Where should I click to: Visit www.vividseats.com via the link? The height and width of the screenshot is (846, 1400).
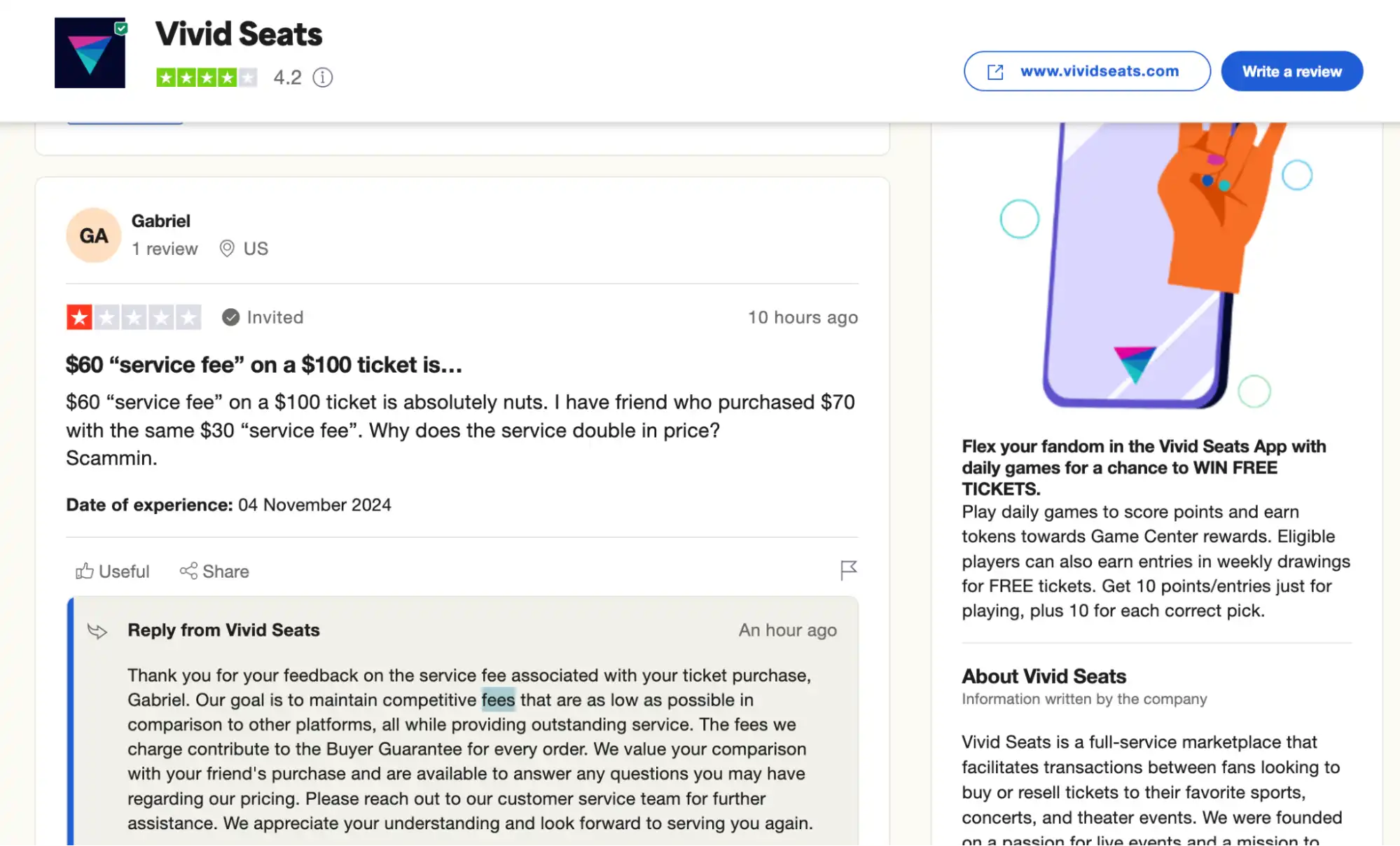click(x=1099, y=71)
